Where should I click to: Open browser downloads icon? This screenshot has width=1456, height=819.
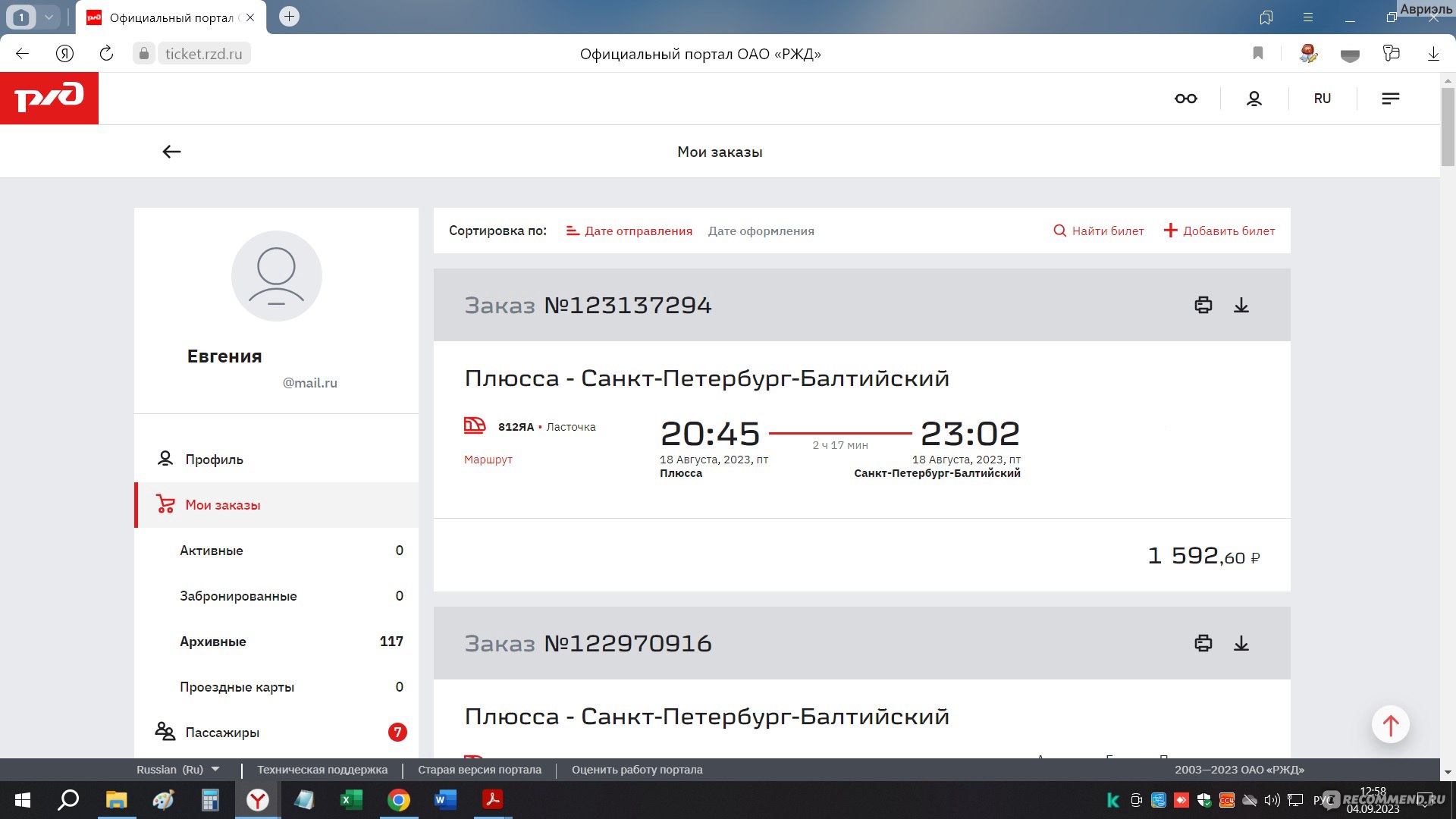point(1433,54)
